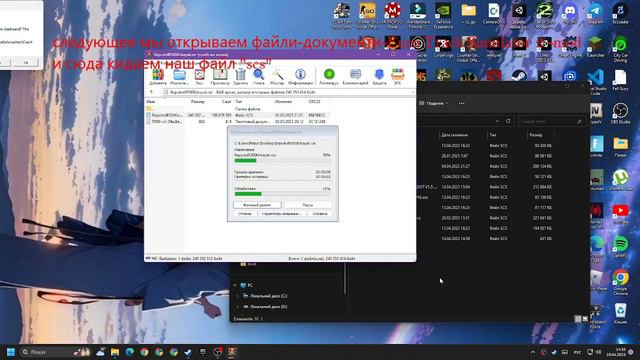Open the Telegram desktop shortcut
The width and height of the screenshot is (640, 360).
(x=595, y=14)
